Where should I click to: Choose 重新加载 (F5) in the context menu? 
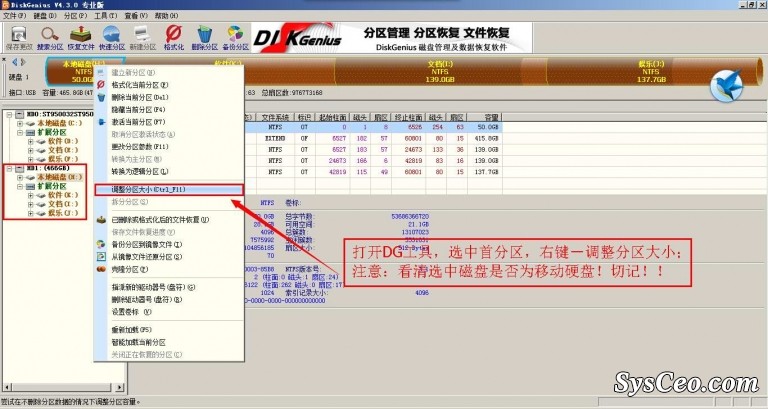169,330
